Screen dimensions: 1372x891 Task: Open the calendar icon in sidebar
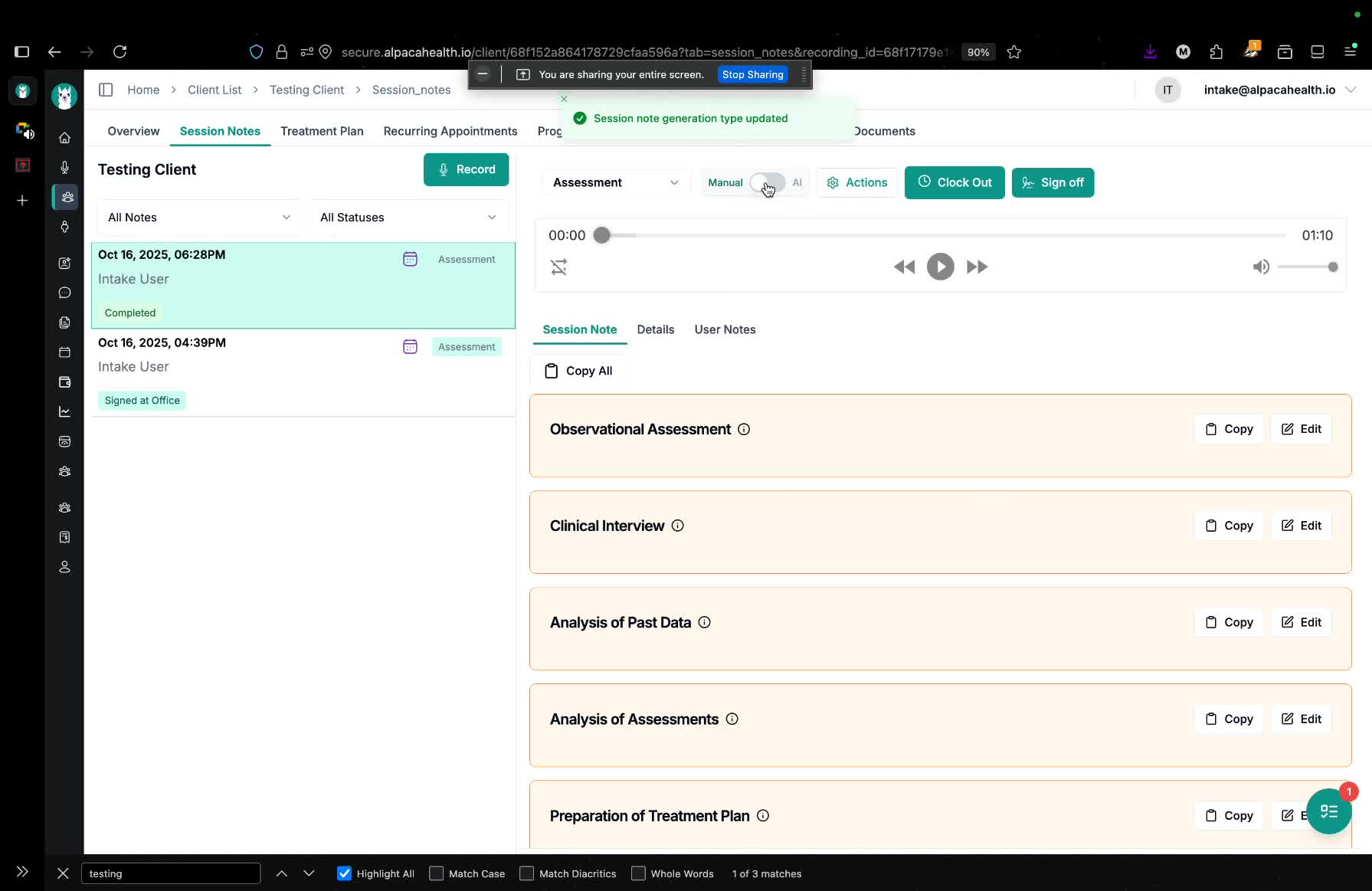(64, 352)
